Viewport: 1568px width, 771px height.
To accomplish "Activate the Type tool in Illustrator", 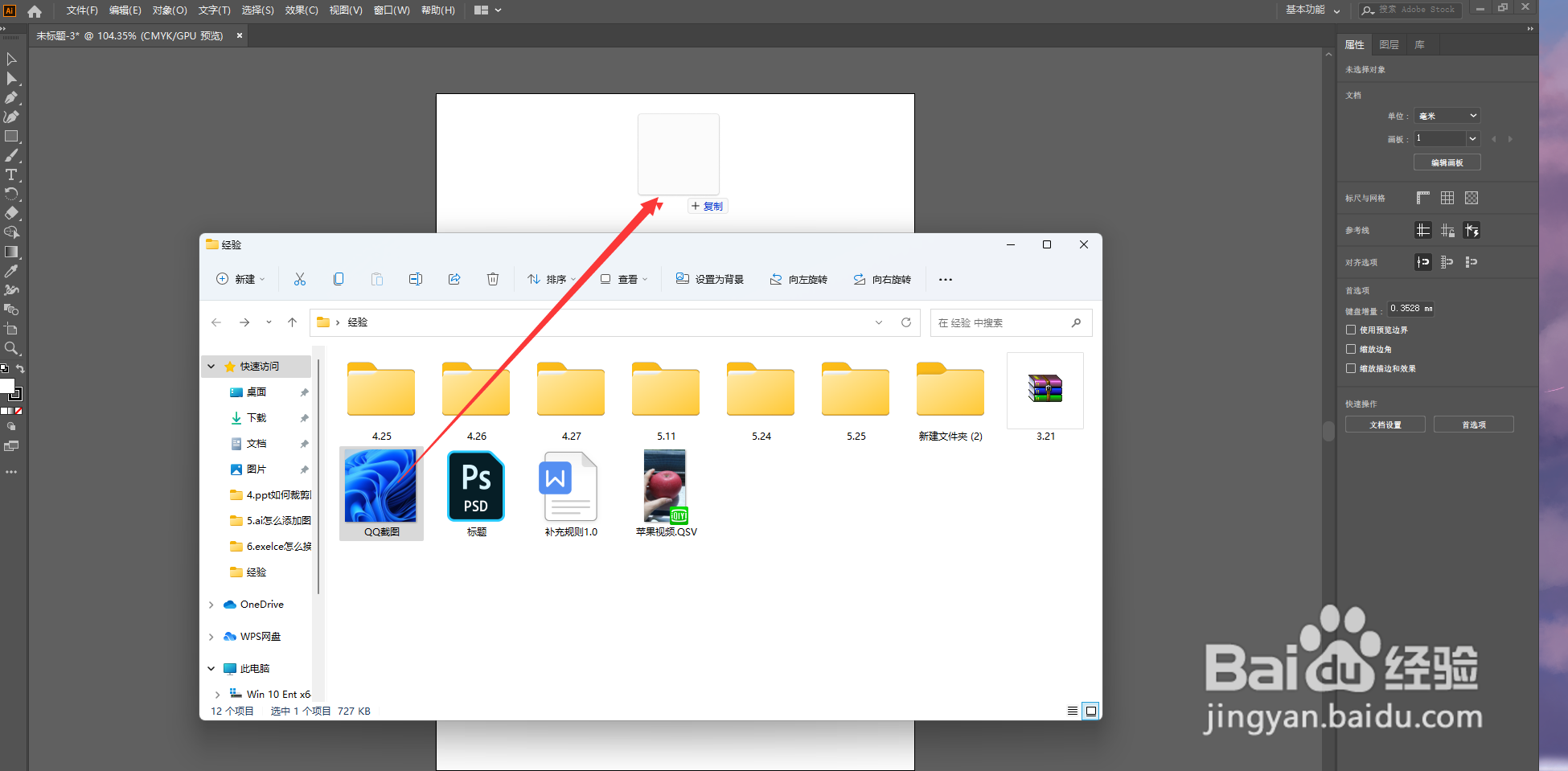I will click(x=11, y=174).
